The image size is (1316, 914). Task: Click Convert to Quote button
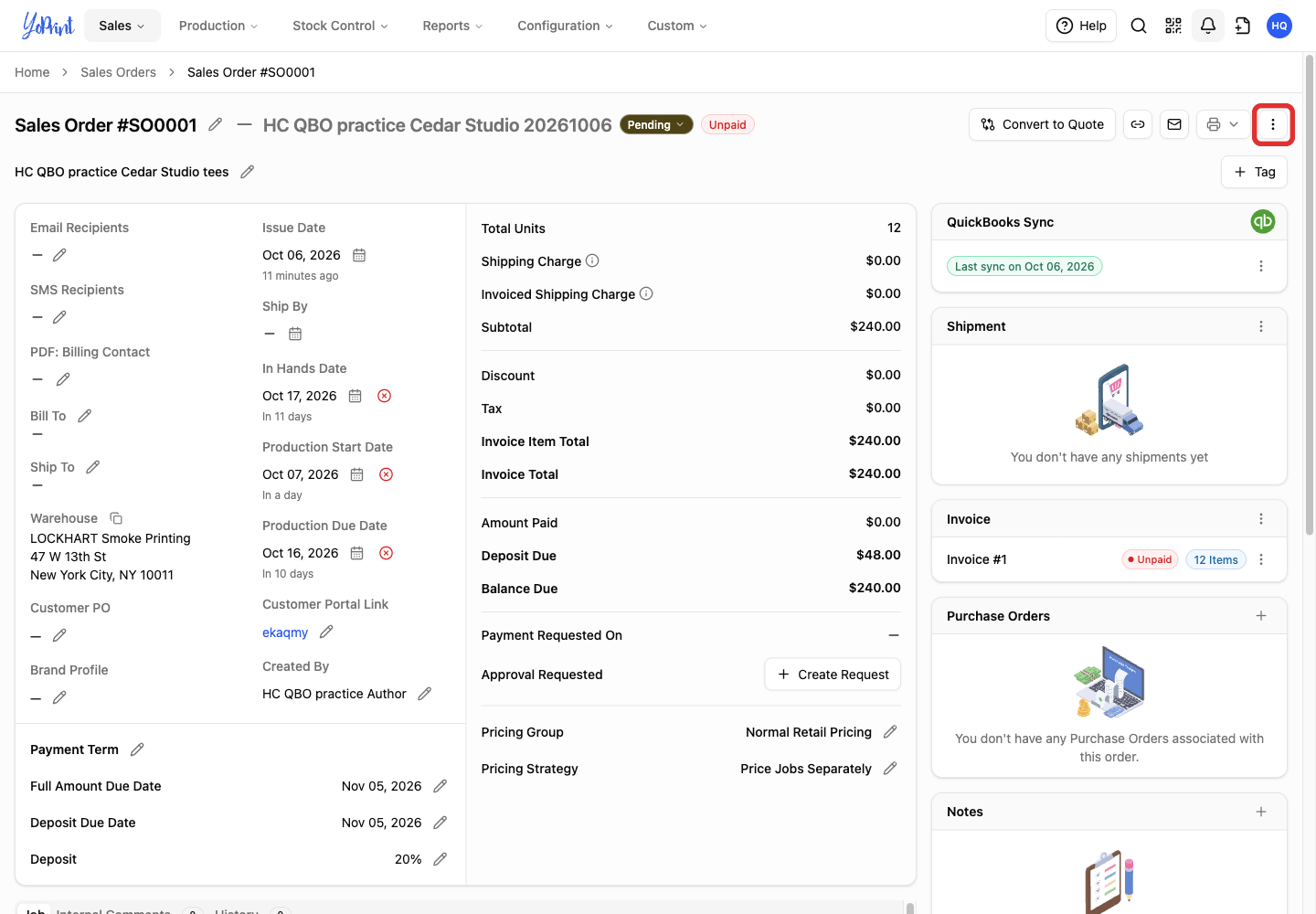point(1042,124)
